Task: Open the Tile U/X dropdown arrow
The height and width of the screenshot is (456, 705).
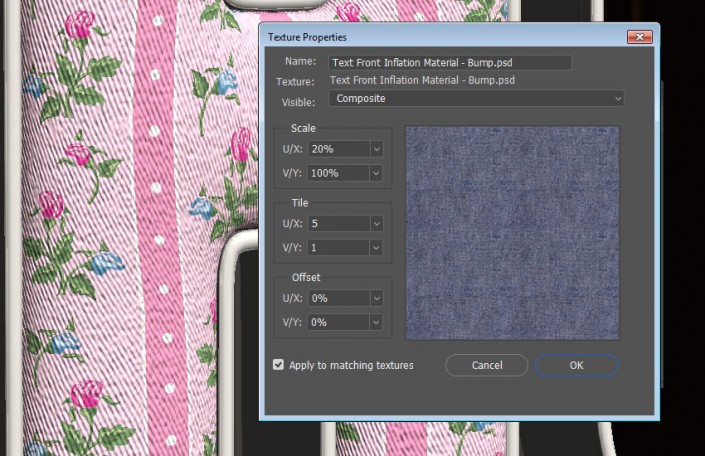Action: 376,223
